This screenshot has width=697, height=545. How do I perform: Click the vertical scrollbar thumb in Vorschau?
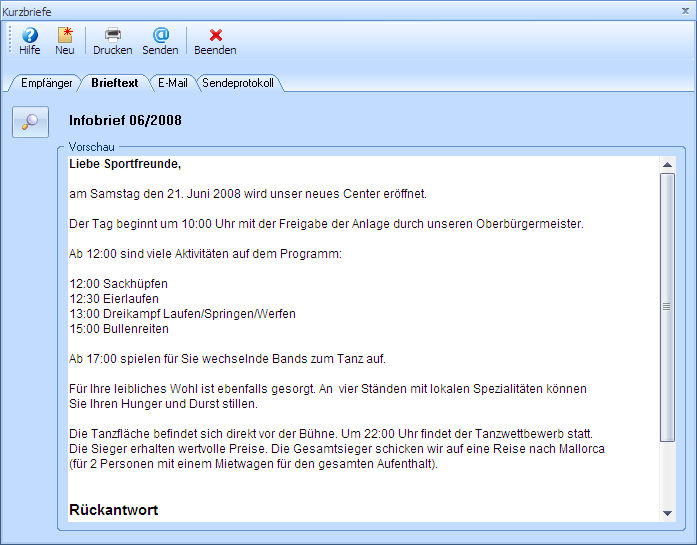tap(667, 307)
